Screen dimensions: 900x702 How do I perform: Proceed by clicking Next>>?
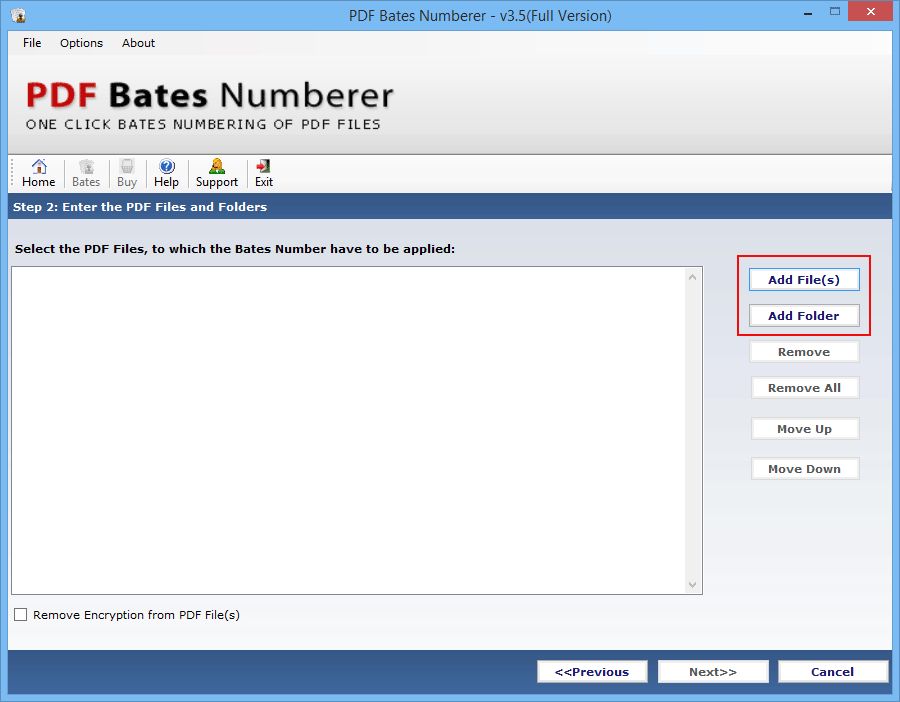click(713, 671)
